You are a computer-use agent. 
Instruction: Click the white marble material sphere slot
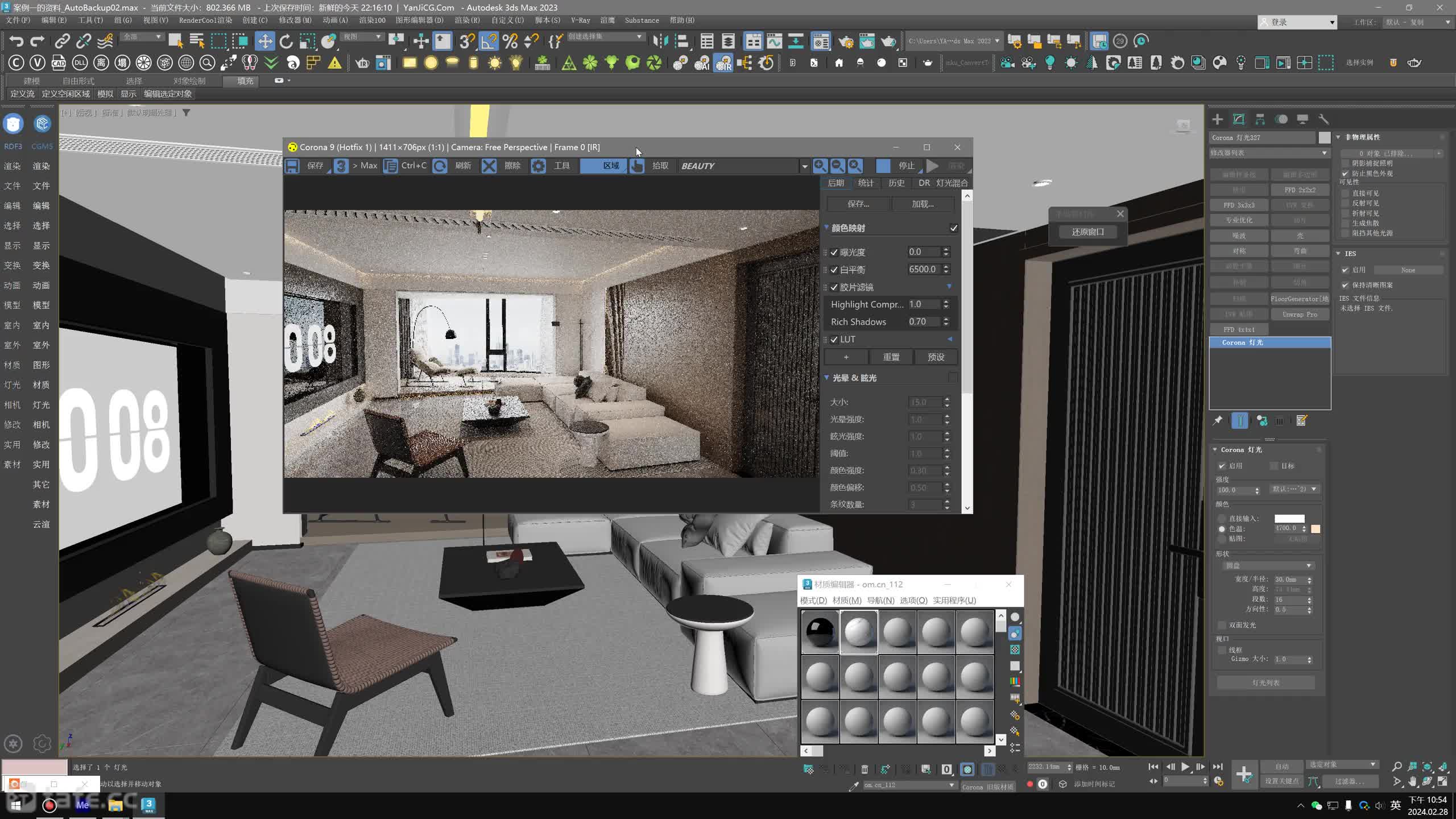(x=858, y=631)
